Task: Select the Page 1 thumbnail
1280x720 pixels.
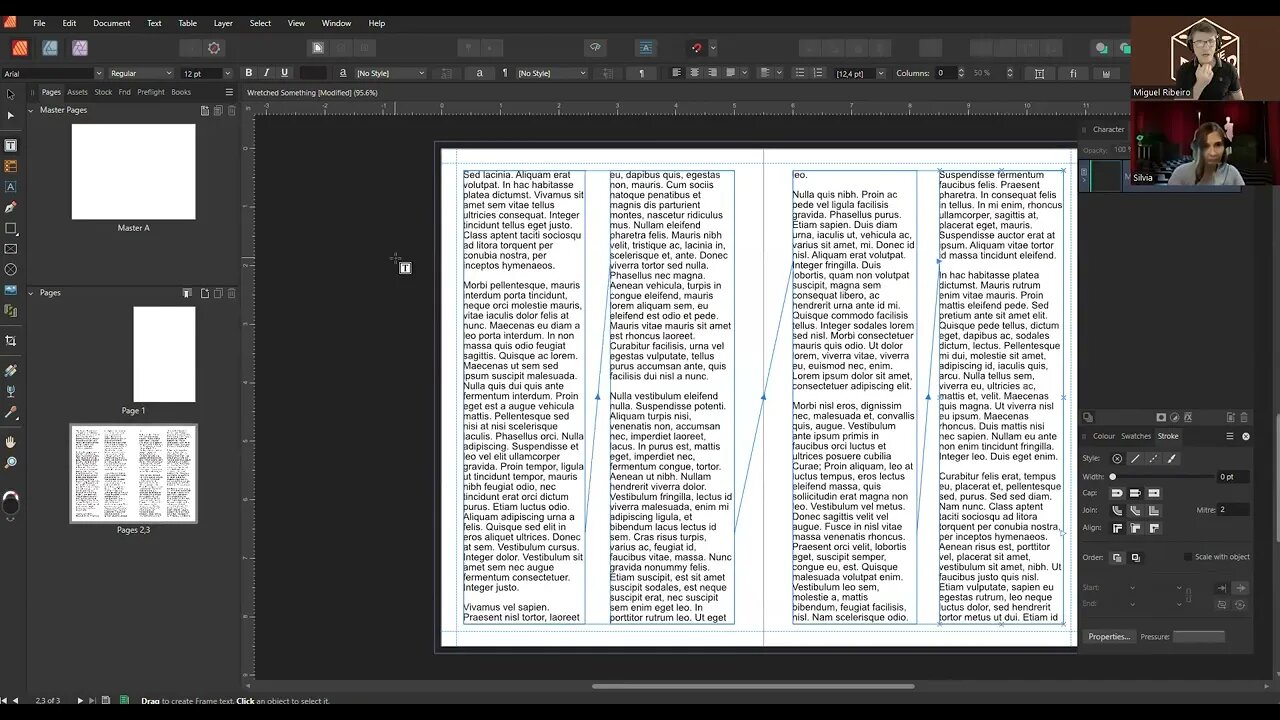Action: 164,354
